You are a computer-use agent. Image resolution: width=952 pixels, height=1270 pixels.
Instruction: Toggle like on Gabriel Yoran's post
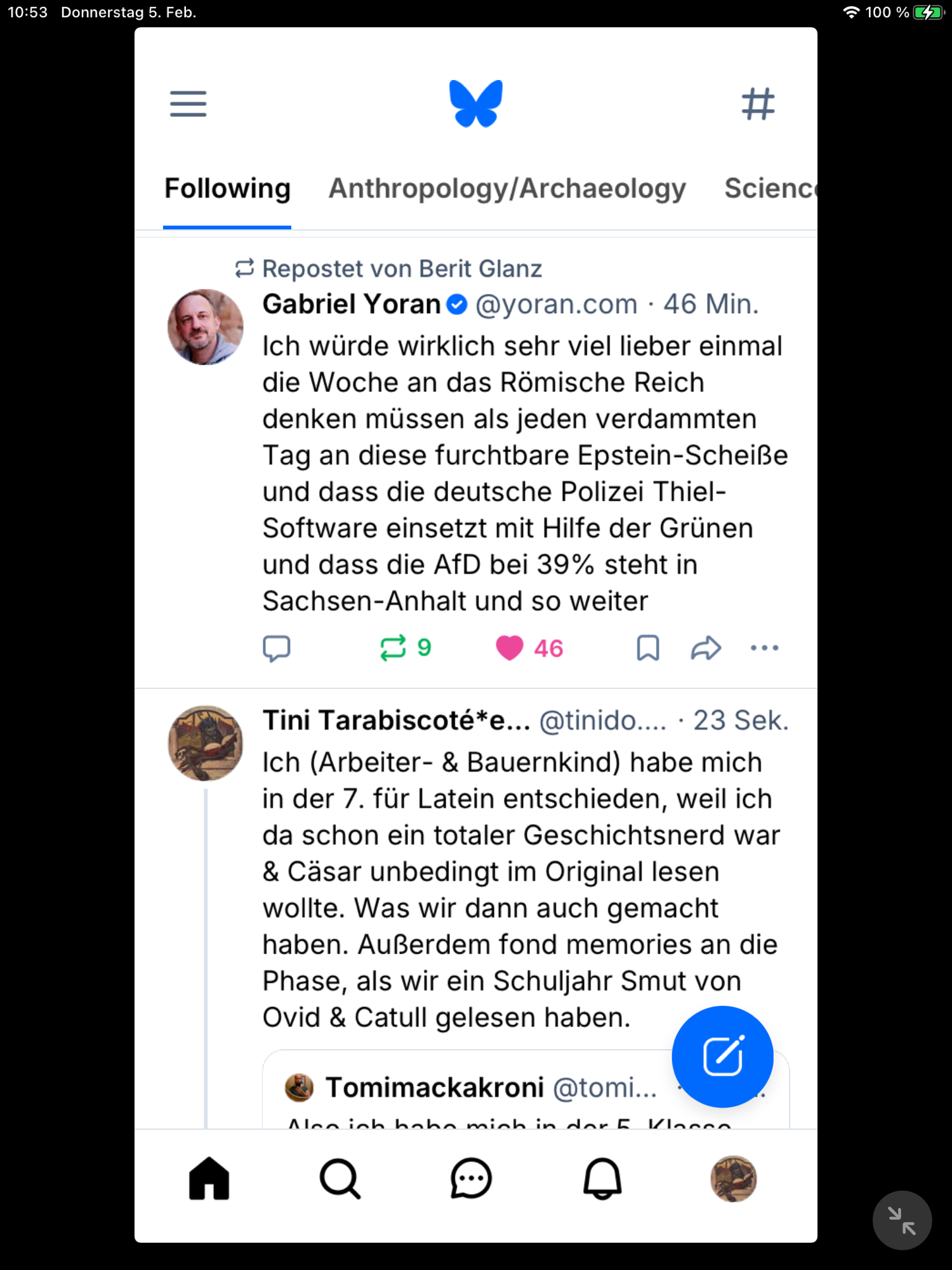point(510,648)
